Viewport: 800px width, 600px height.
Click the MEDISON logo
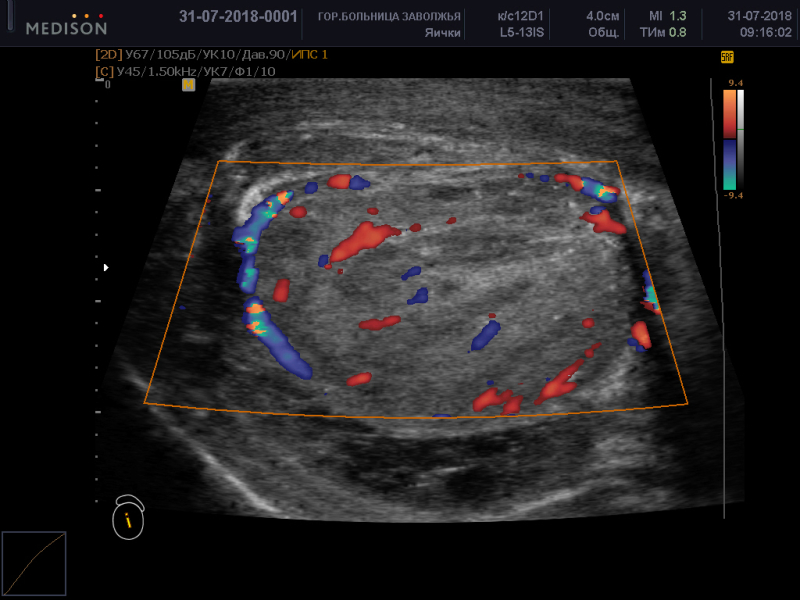click(66, 24)
